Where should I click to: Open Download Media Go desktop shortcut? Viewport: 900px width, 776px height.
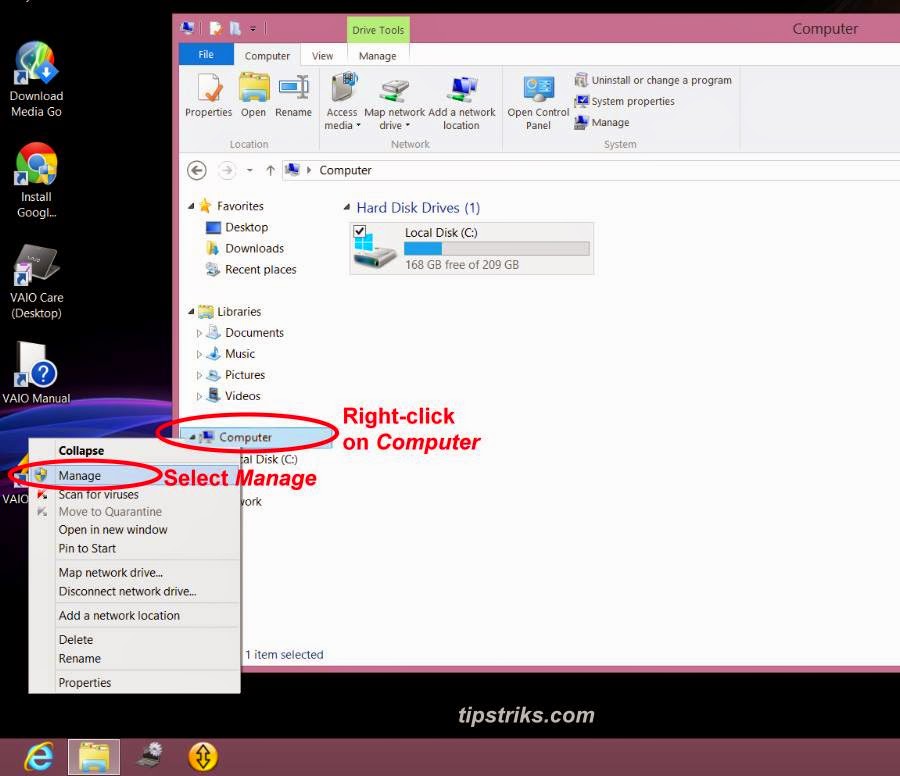pos(36,80)
